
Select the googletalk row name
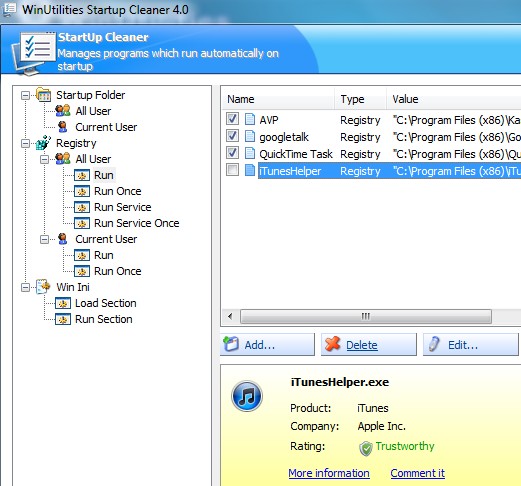[x=284, y=137]
